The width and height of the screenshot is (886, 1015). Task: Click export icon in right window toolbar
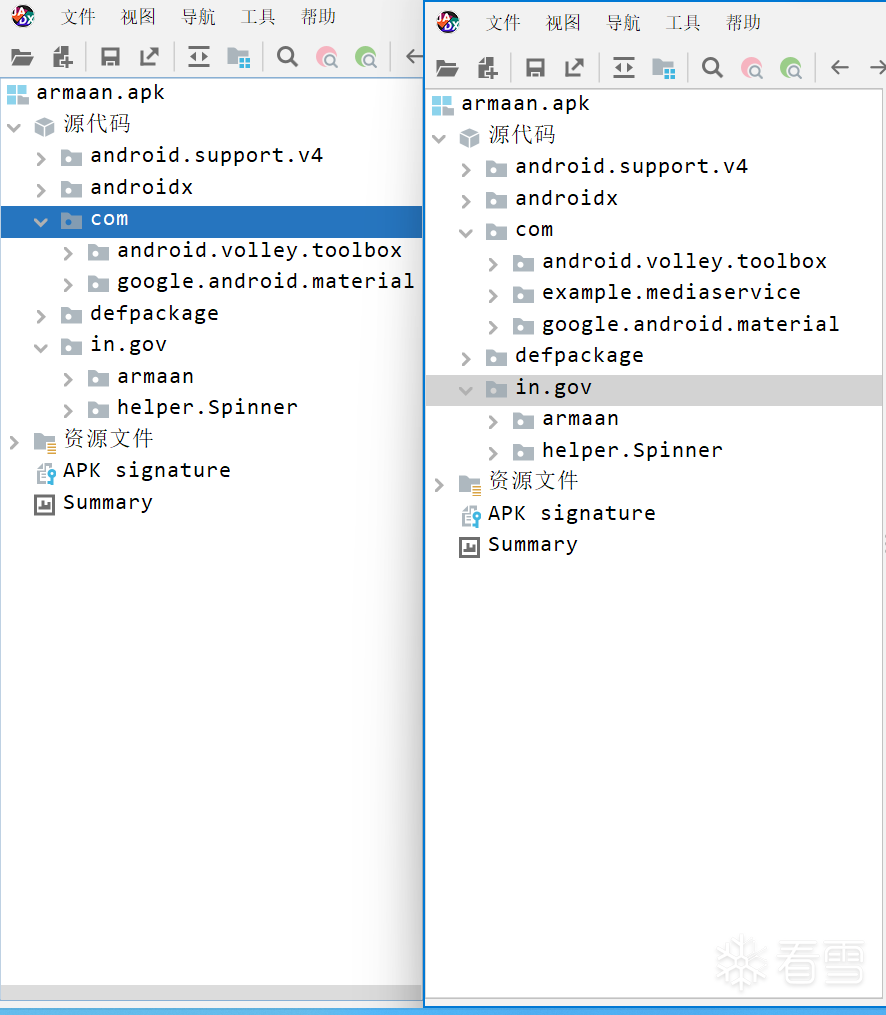click(574, 68)
